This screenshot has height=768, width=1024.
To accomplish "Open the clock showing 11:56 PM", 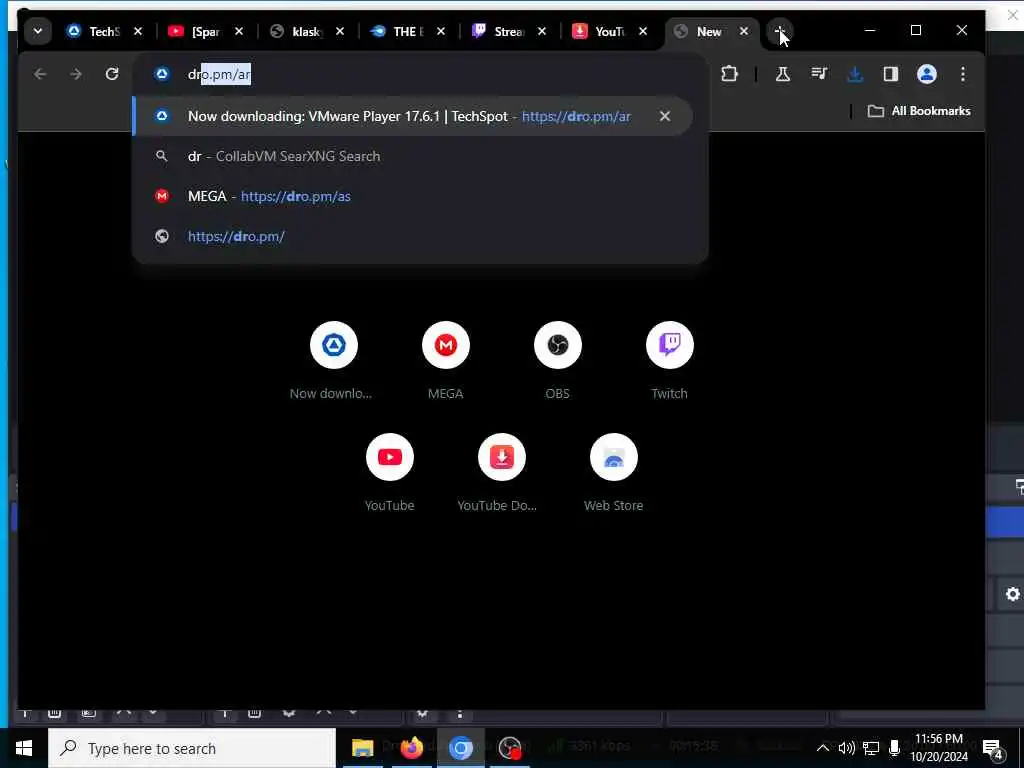I will tap(939, 748).
